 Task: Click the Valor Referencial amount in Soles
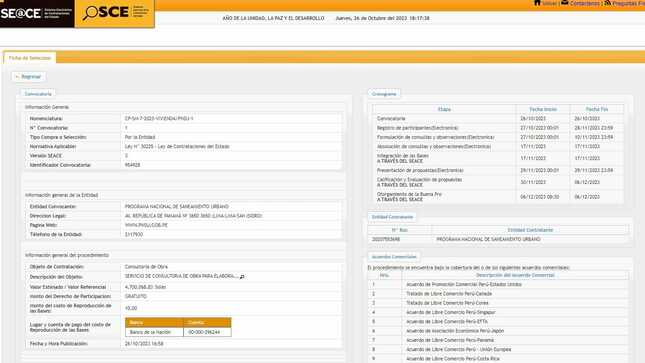(145, 287)
